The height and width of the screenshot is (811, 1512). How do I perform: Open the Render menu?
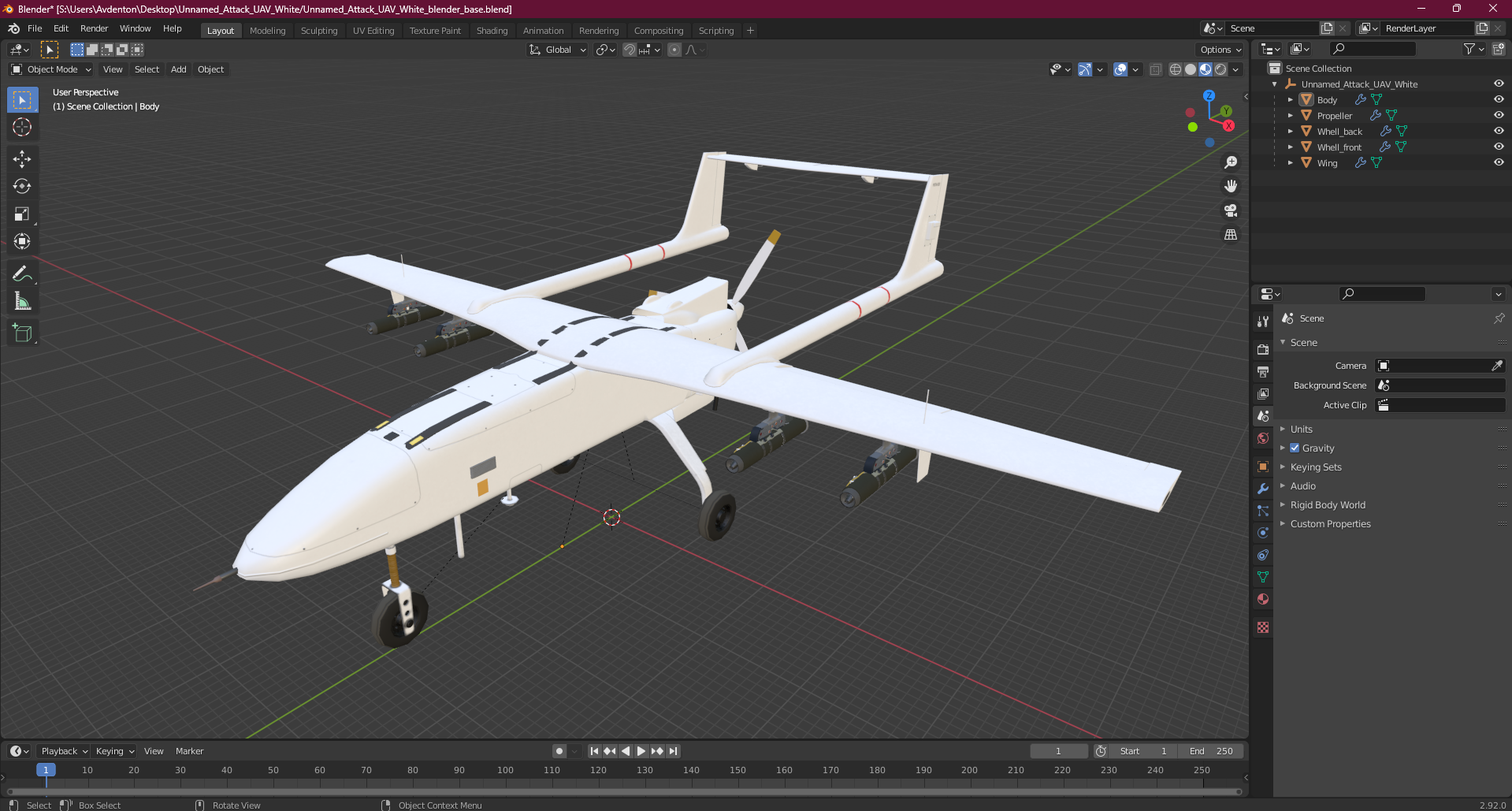pyautogui.click(x=94, y=28)
